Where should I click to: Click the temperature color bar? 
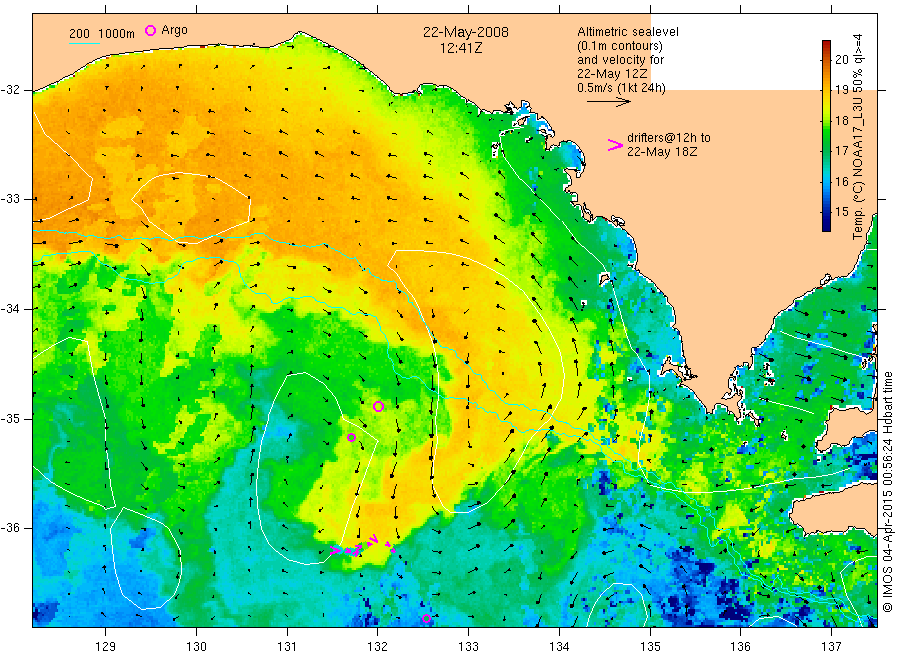click(x=827, y=136)
